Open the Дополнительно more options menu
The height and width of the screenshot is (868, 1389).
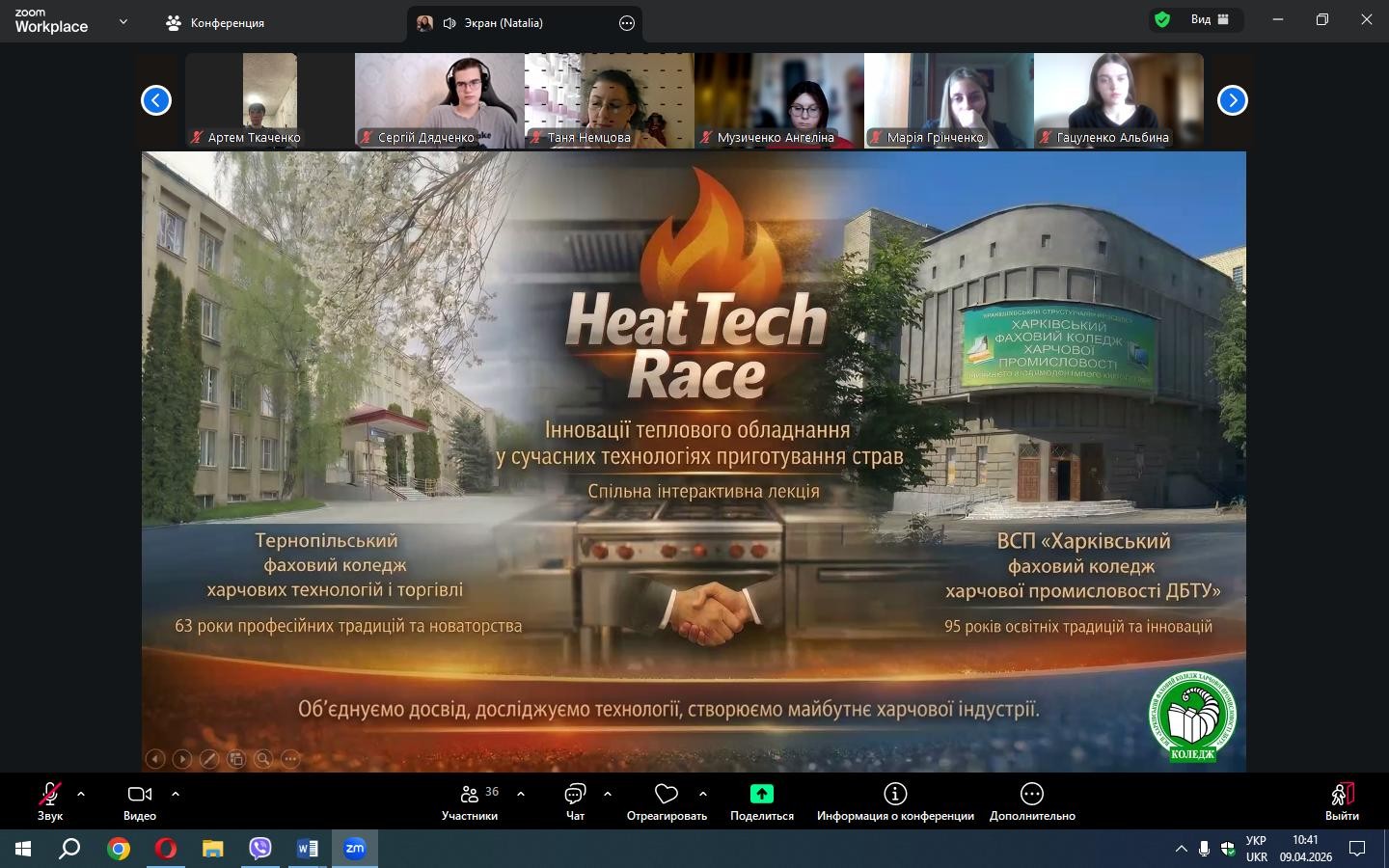pos(1031,800)
